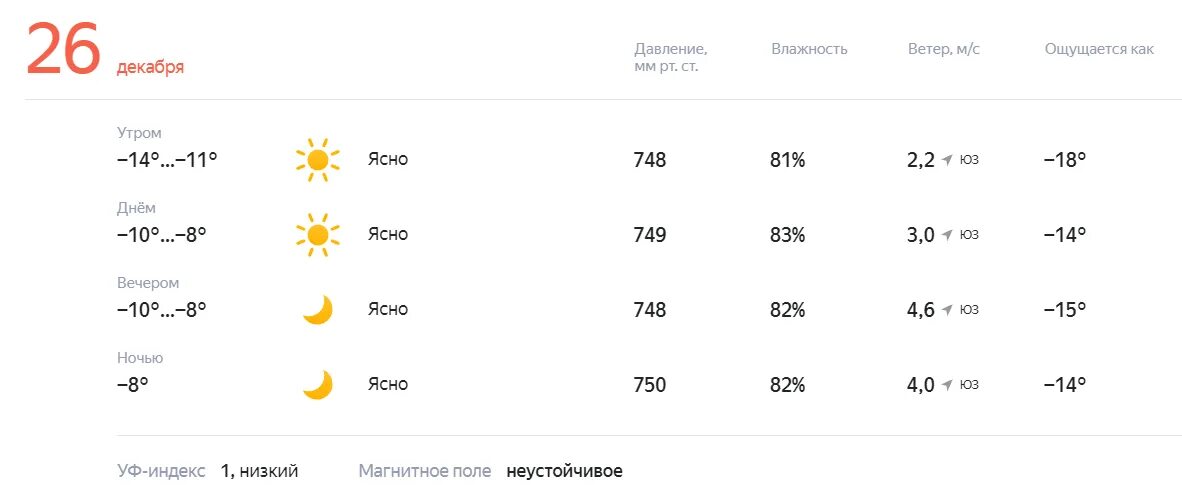Select the large date number 26

[x=63, y=49]
